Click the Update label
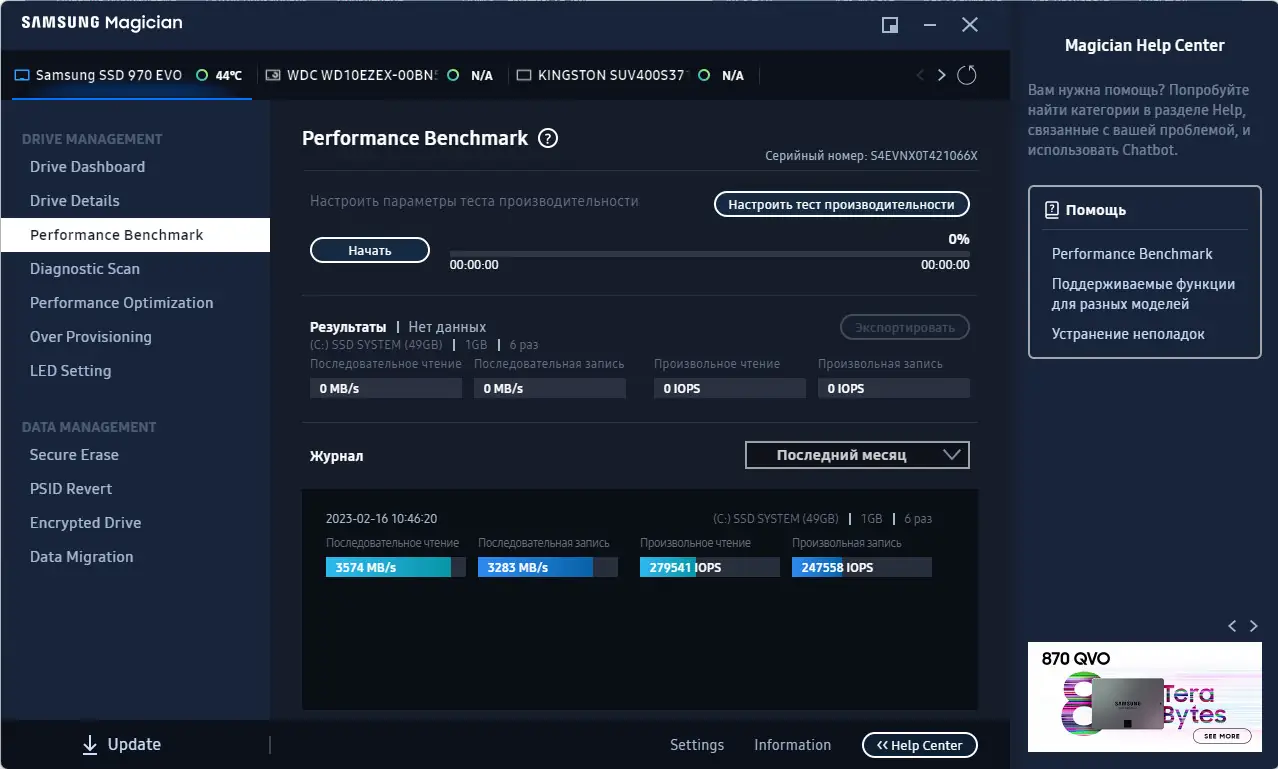Screen dimensions: 1278x769 click(134, 745)
